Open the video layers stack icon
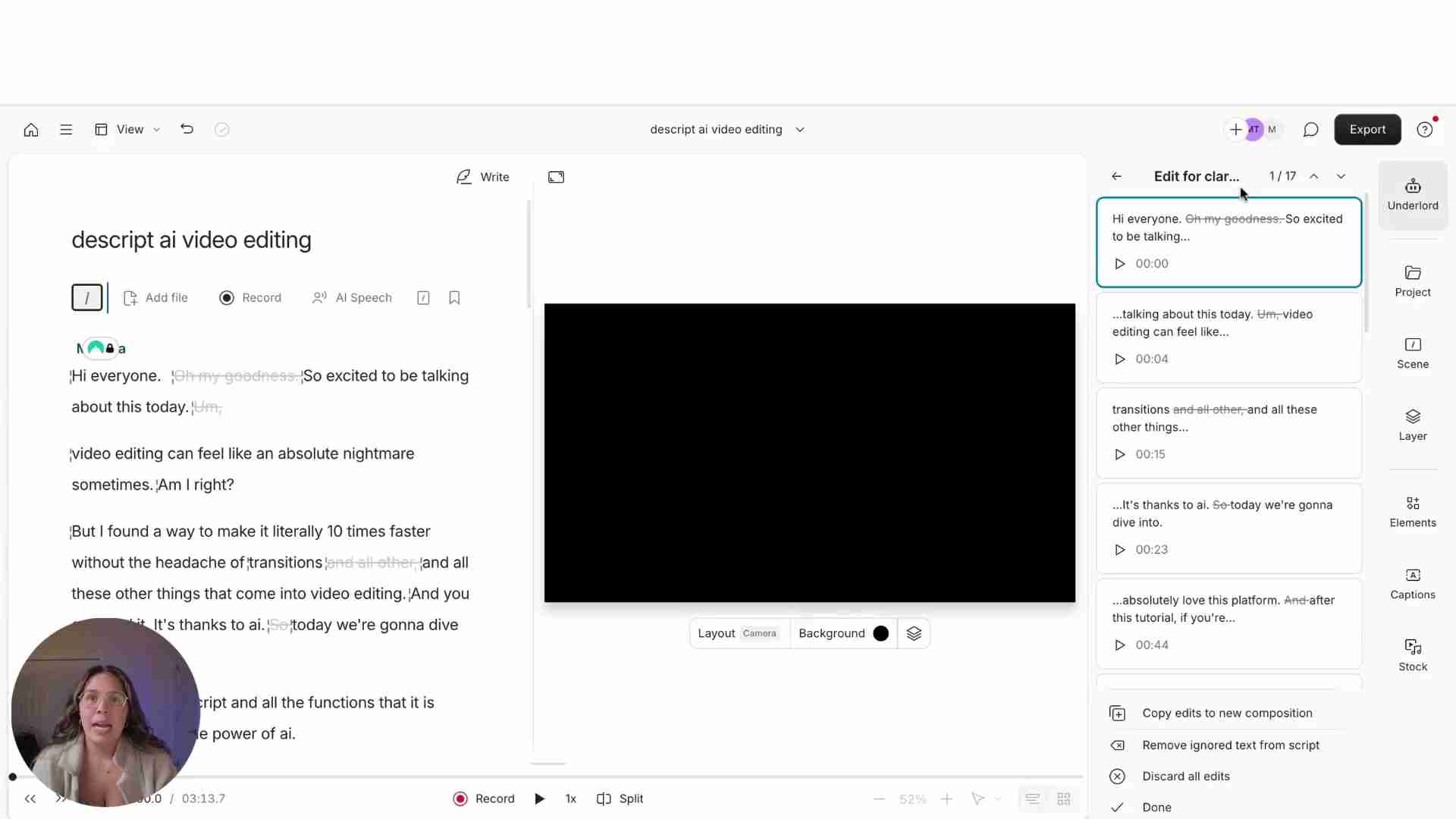 click(x=914, y=633)
